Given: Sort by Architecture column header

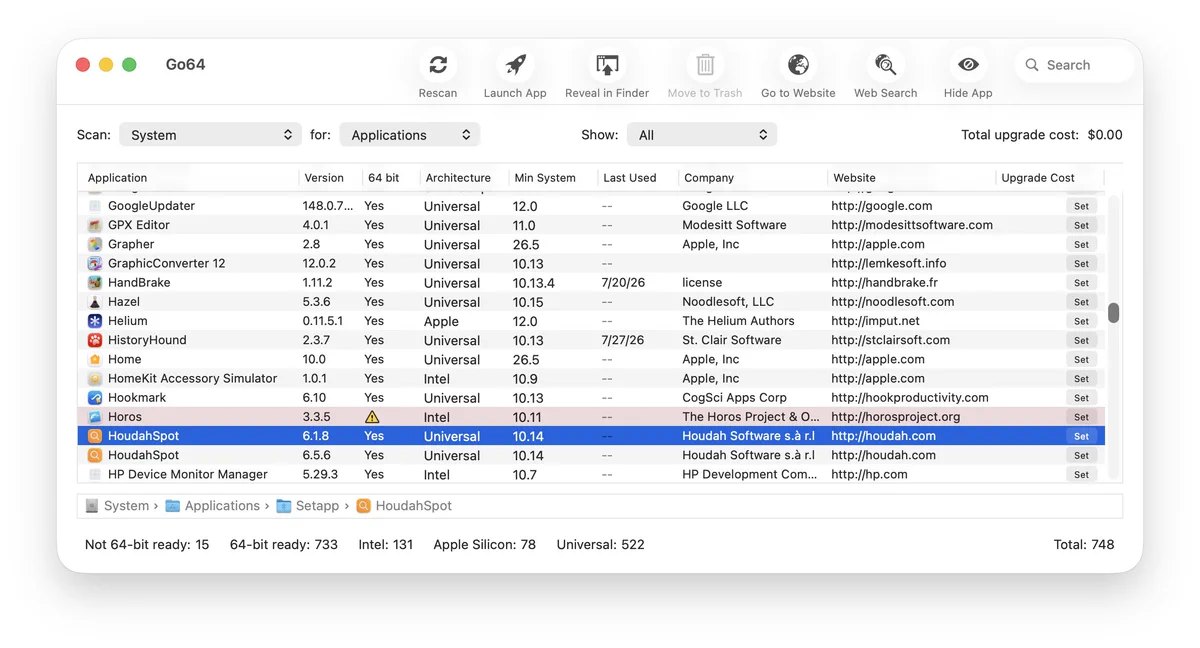Looking at the screenshot, I should coord(464,178).
